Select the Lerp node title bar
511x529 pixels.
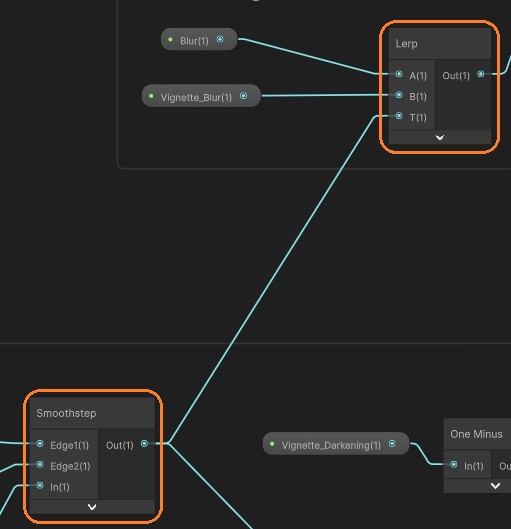tap(440, 44)
